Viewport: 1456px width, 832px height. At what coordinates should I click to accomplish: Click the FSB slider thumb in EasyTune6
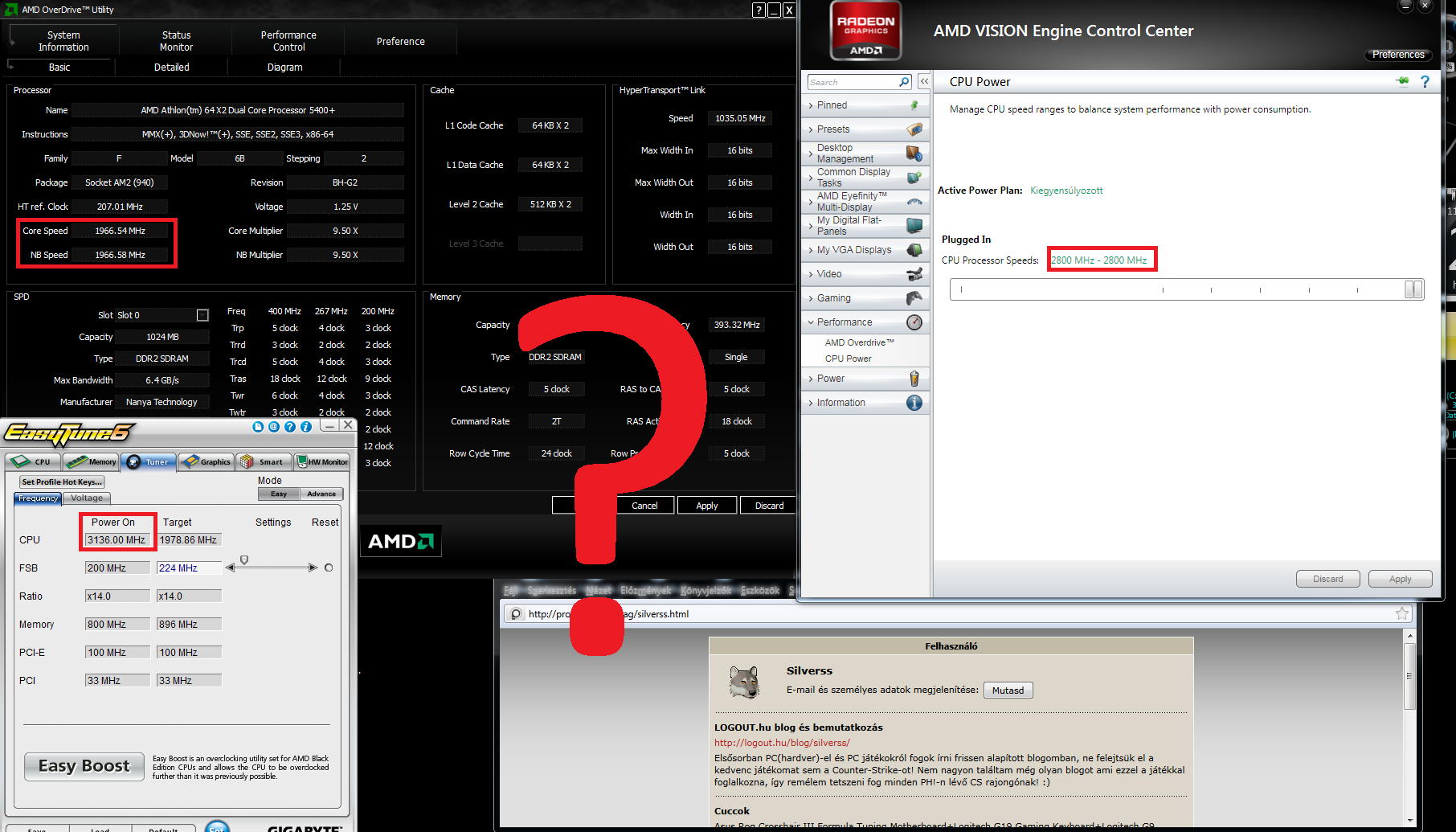click(244, 559)
